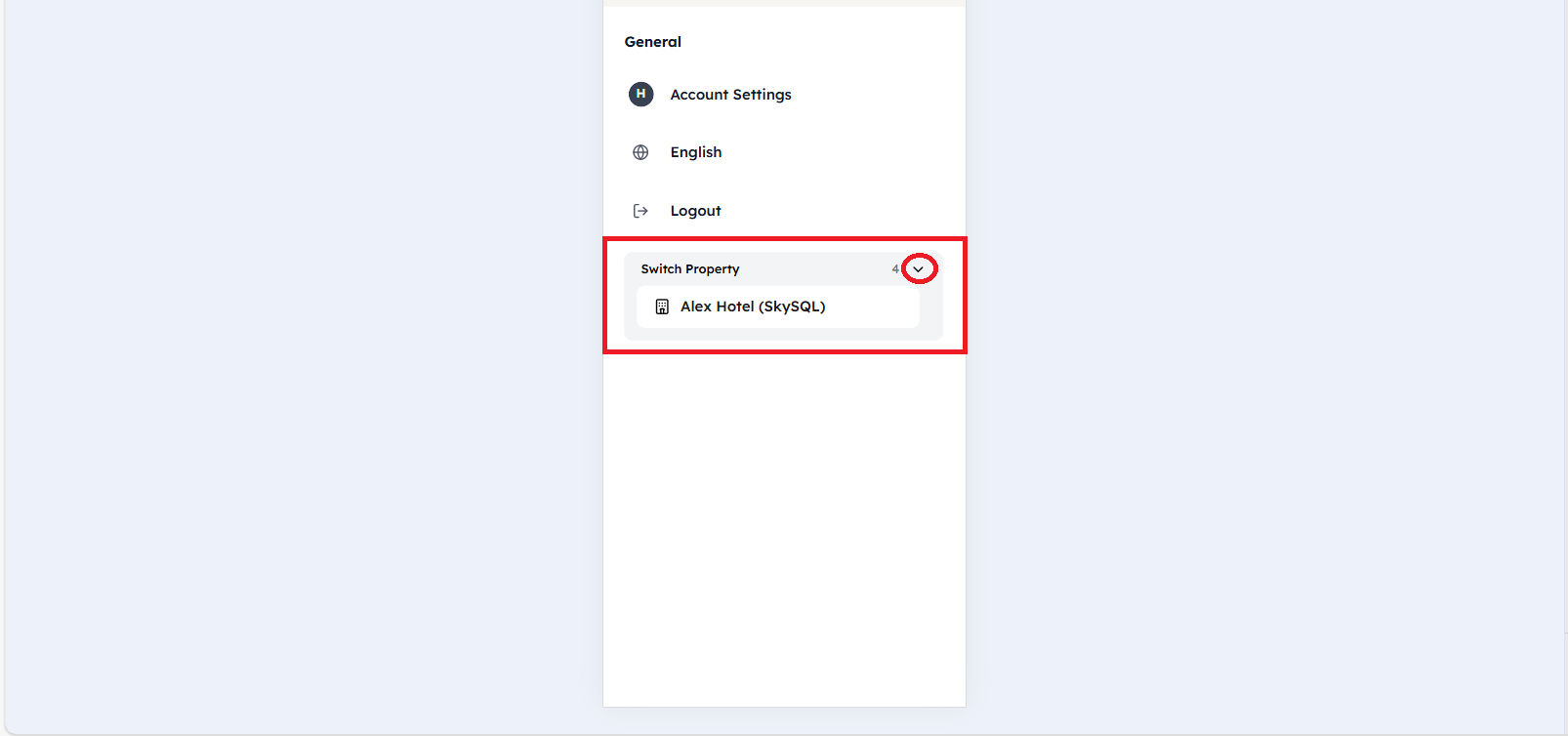Click the word Property in Switch Property
This screenshot has height=736, width=1568.
[712, 269]
